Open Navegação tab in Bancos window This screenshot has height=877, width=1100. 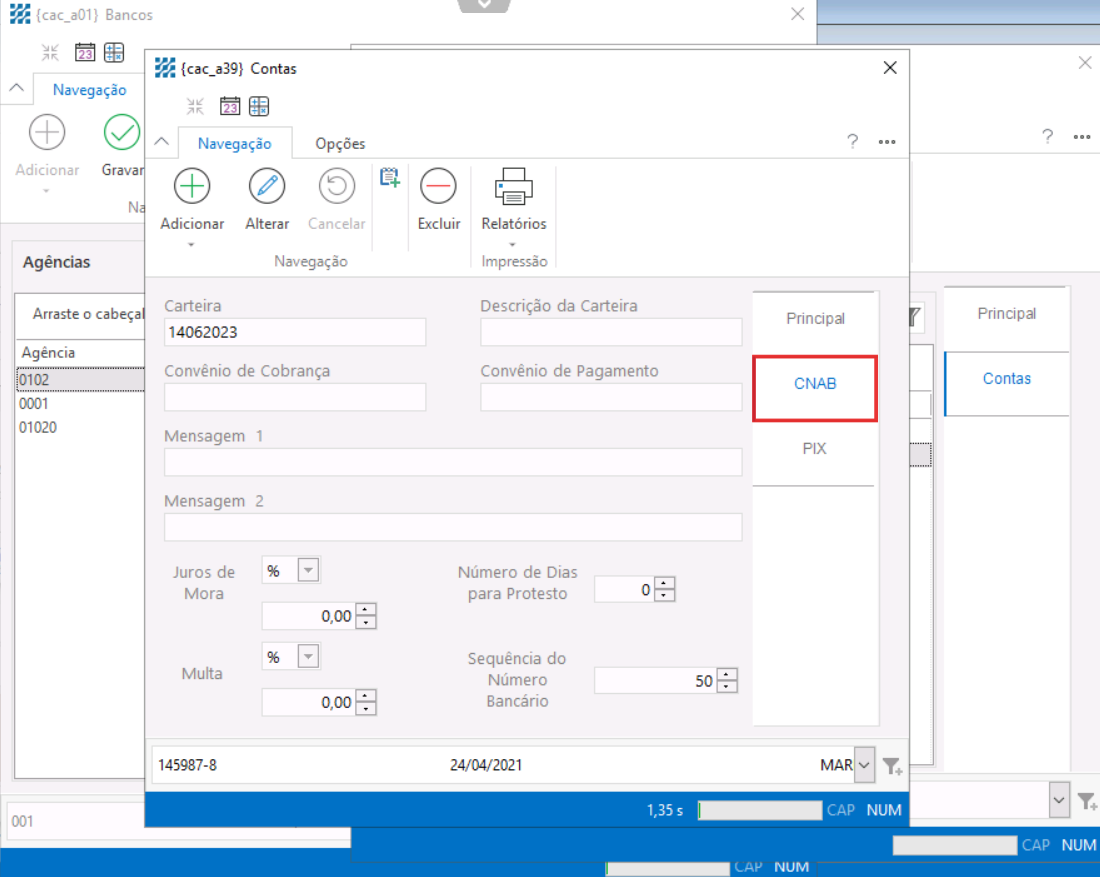point(89,90)
